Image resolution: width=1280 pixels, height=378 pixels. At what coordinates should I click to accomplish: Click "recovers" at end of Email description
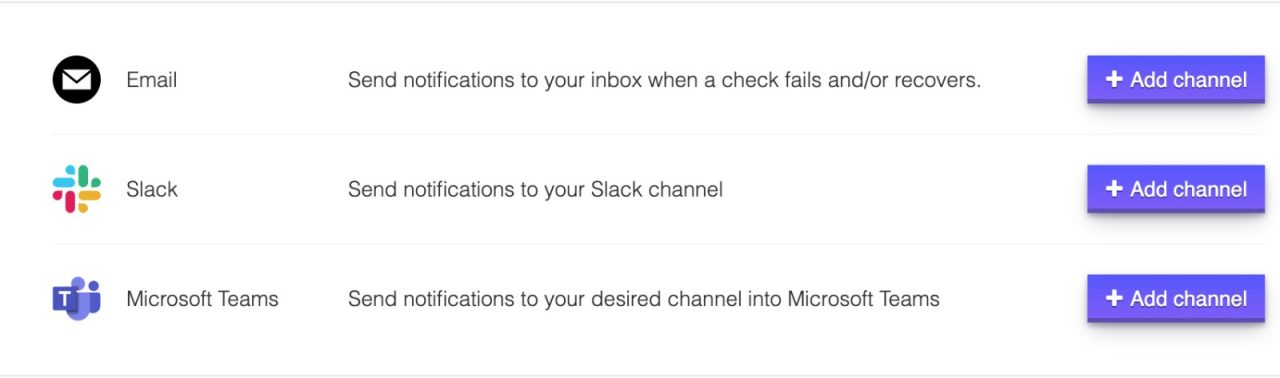pyautogui.click(x=938, y=80)
